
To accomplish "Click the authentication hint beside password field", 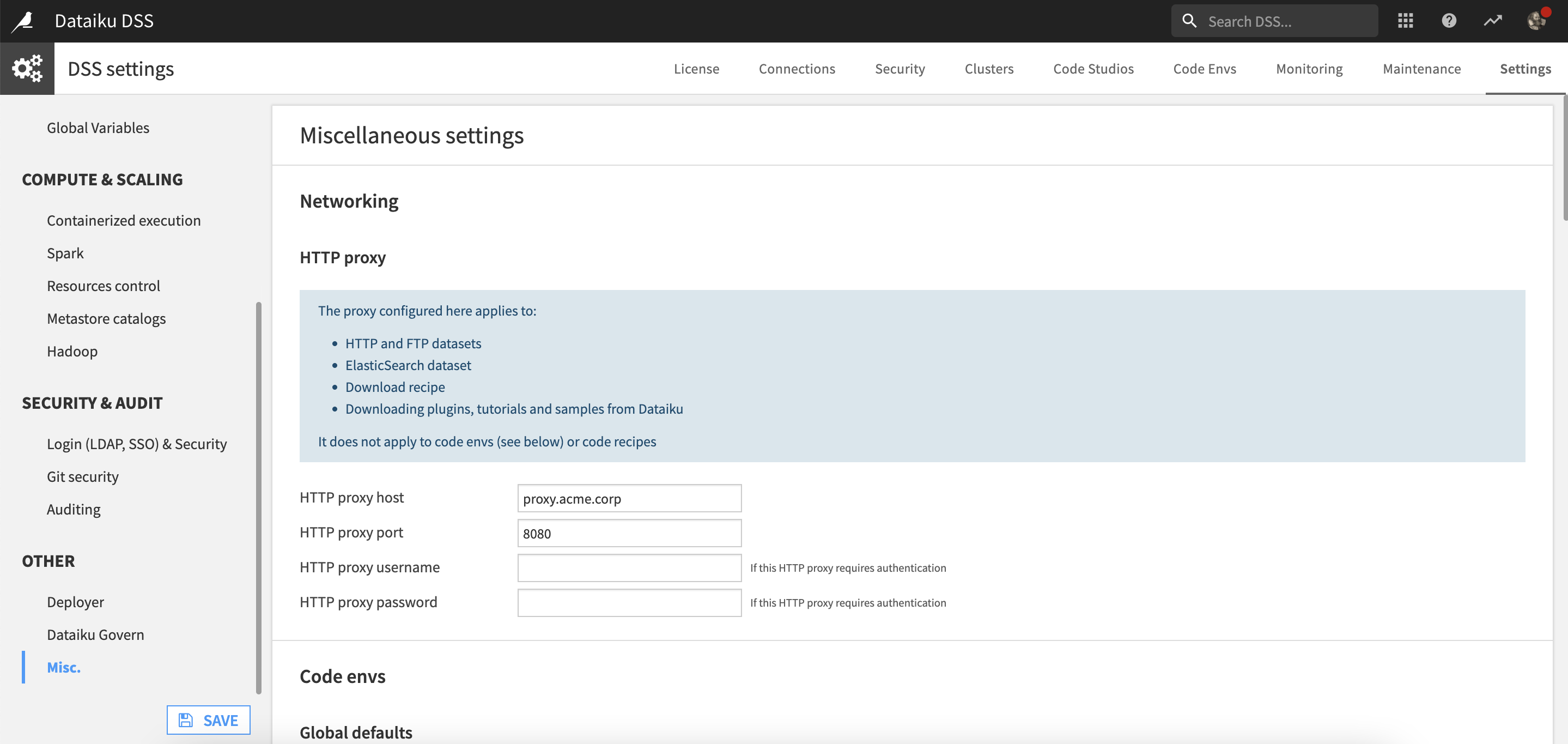I will (848, 603).
